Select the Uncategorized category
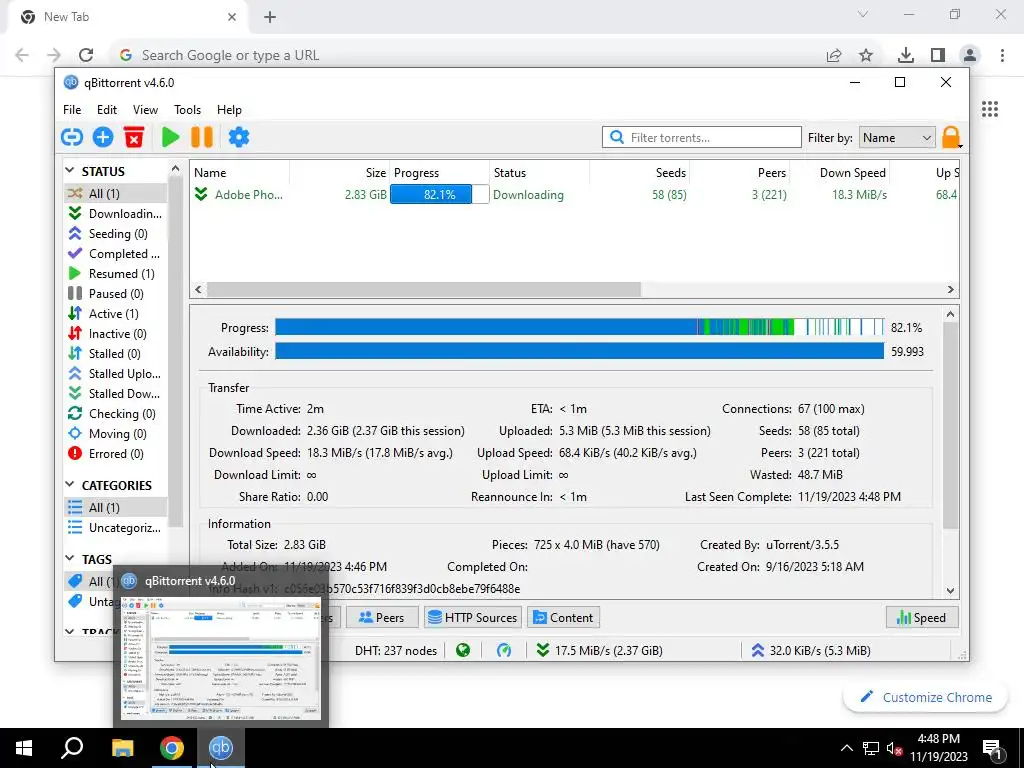The image size is (1024, 768). pyautogui.click(x=116, y=528)
